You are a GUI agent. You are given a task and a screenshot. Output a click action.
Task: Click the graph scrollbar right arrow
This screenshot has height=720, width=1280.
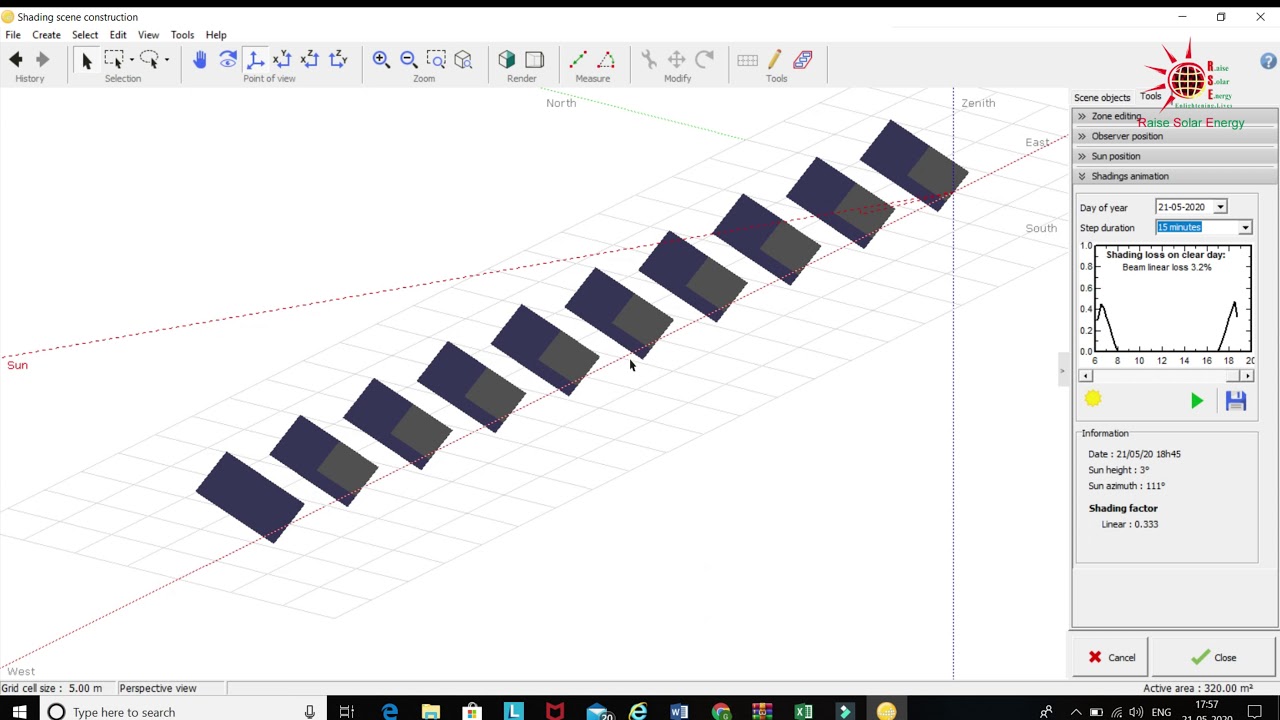pyautogui.click(x=1247, y=376)
